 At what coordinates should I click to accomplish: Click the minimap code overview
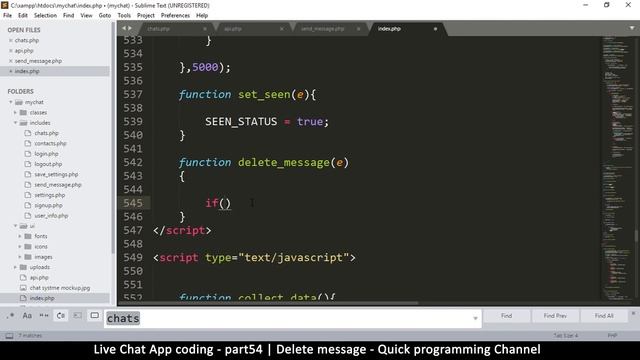tap(617, 167)
